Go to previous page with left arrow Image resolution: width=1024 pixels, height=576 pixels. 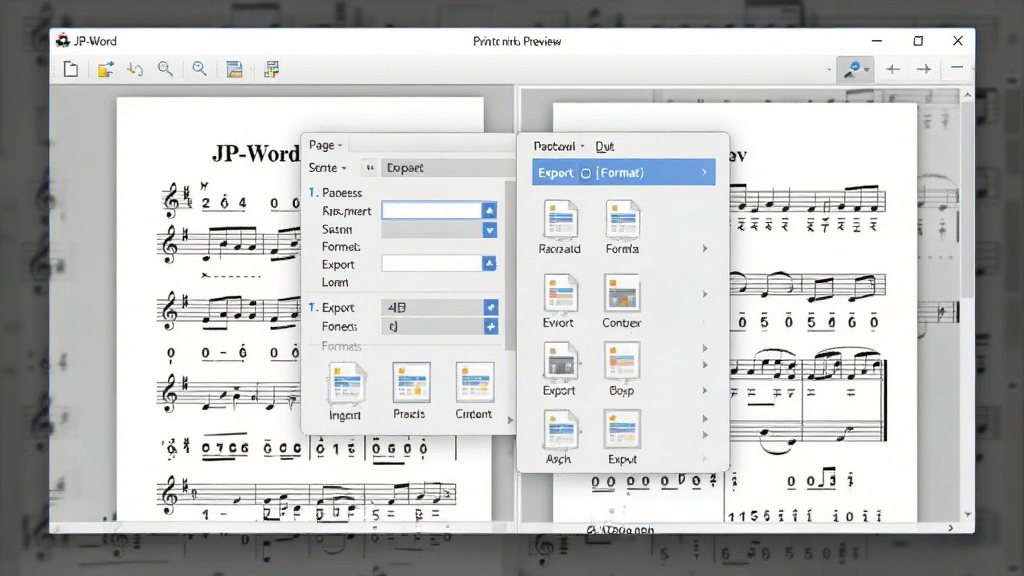(893, 69)
